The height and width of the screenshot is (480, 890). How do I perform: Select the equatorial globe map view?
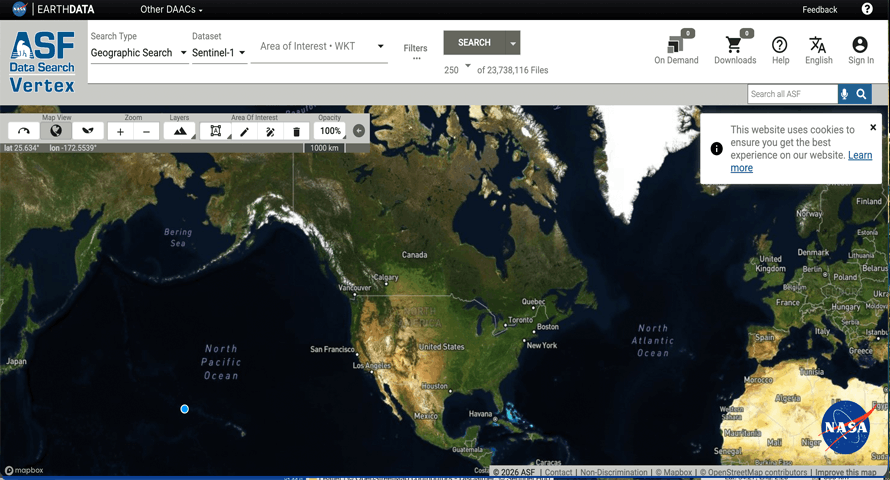[x=56, y=131]
